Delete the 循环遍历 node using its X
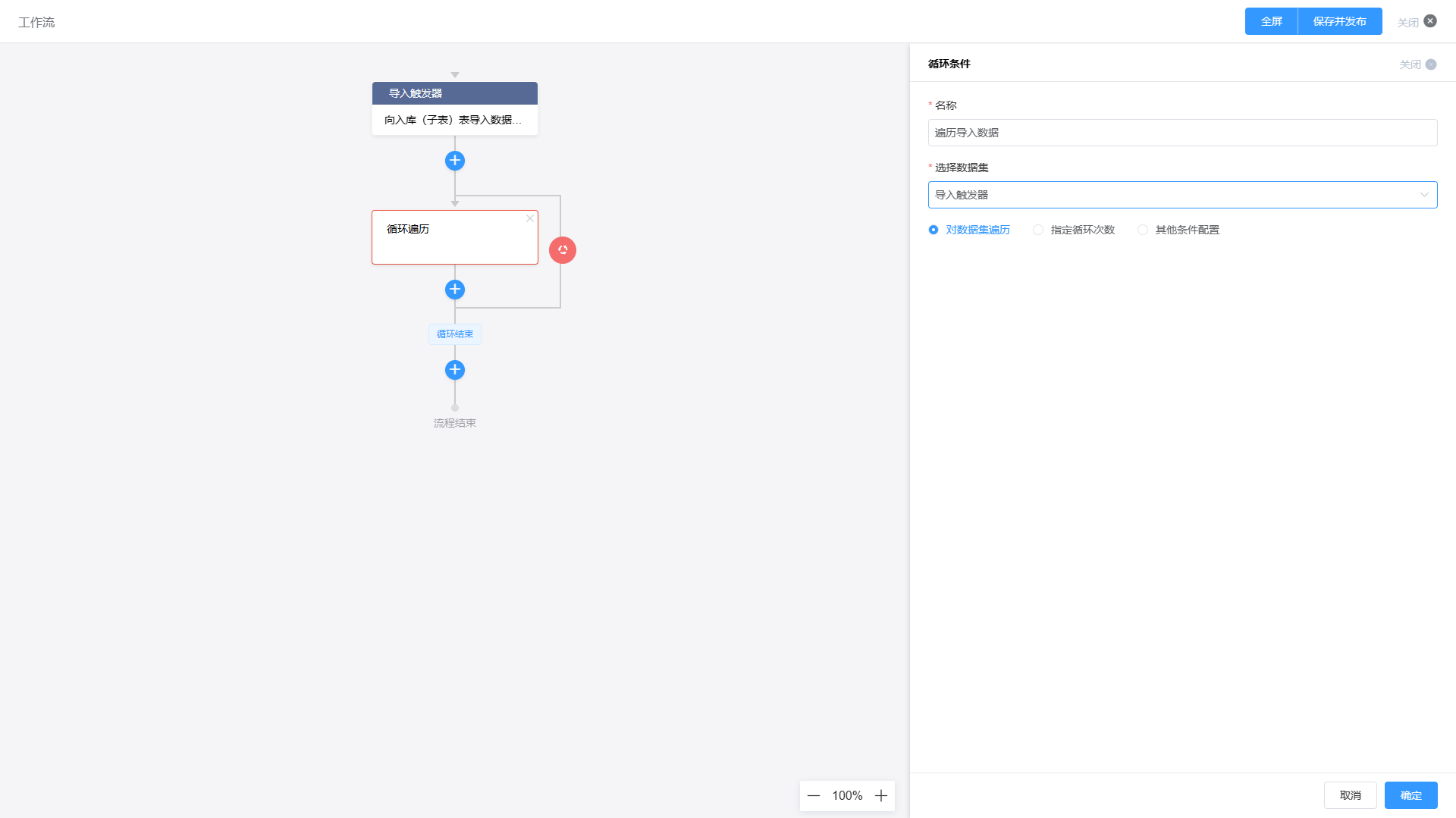Viewport: 1456px width, 818px height. click(x=530, y=218)
